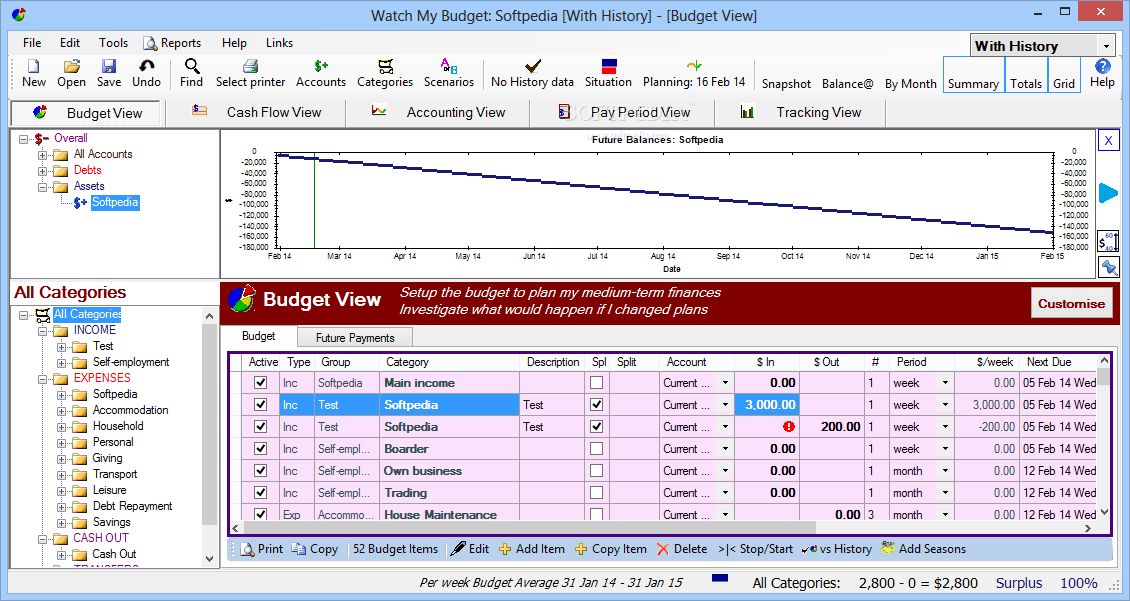
Task: Click the blue play arrow beside chart
Action: click(1108, 192)
